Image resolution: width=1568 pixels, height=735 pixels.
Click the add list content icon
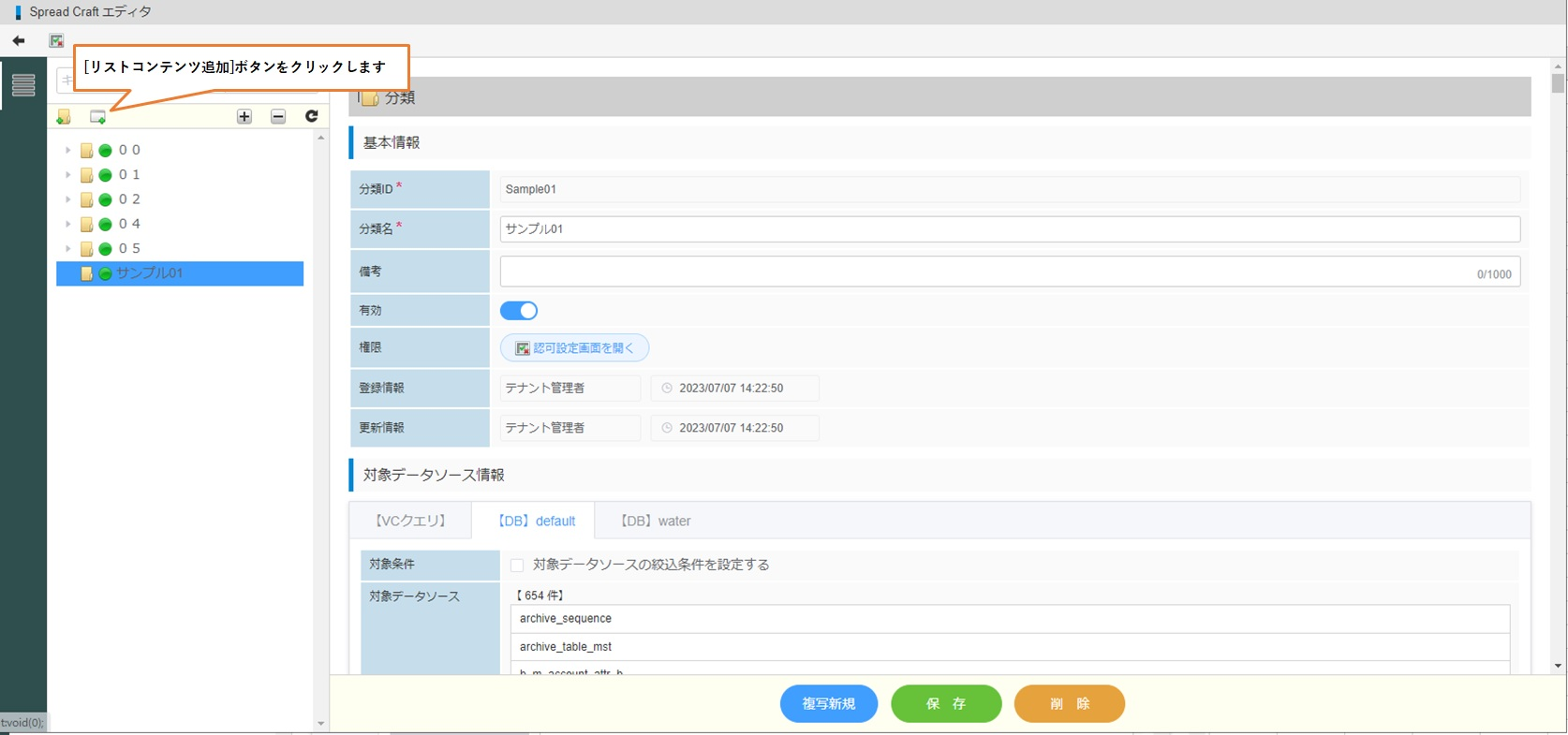coord(97,117)
